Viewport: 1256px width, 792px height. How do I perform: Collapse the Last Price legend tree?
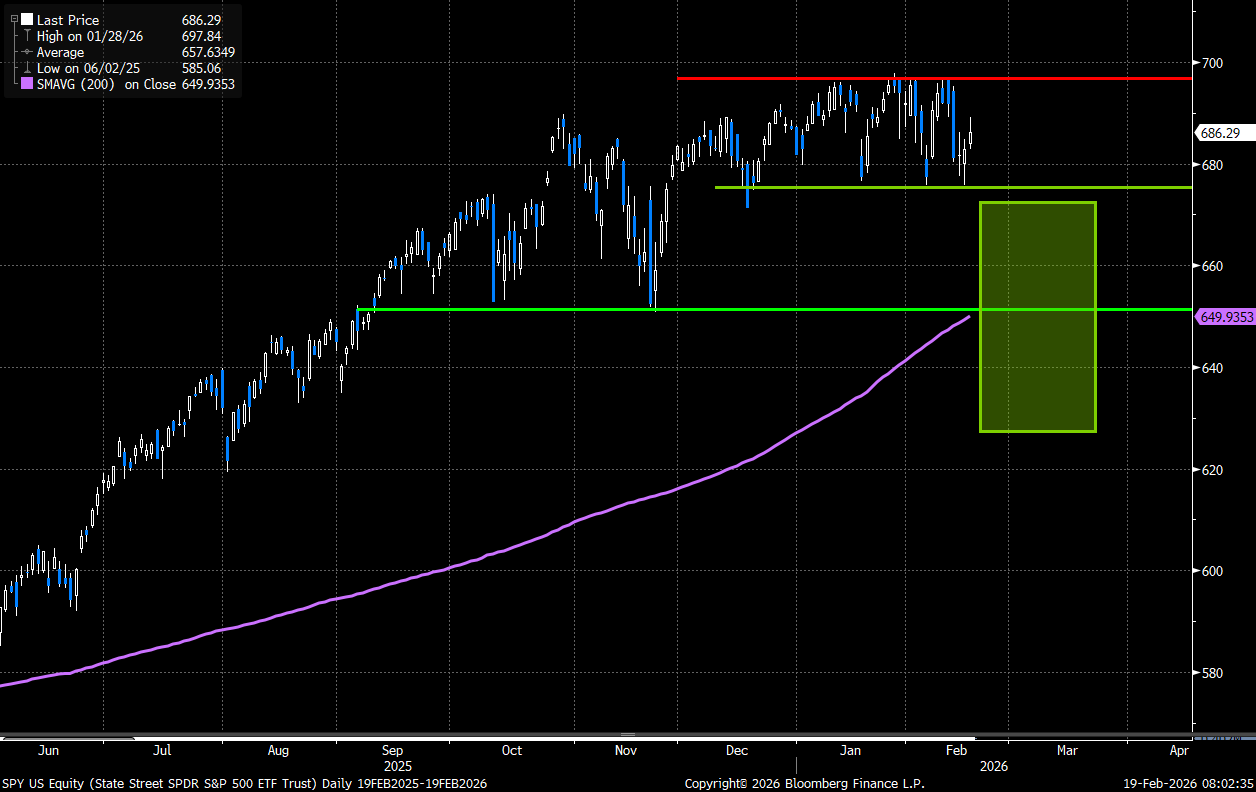click(14, 20)
